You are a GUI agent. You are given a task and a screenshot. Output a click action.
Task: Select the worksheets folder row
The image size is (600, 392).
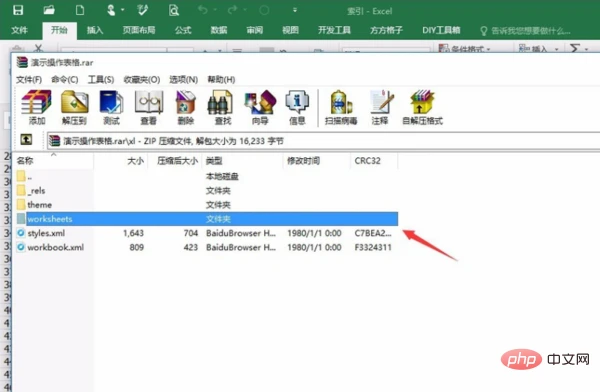coord(207,219)
